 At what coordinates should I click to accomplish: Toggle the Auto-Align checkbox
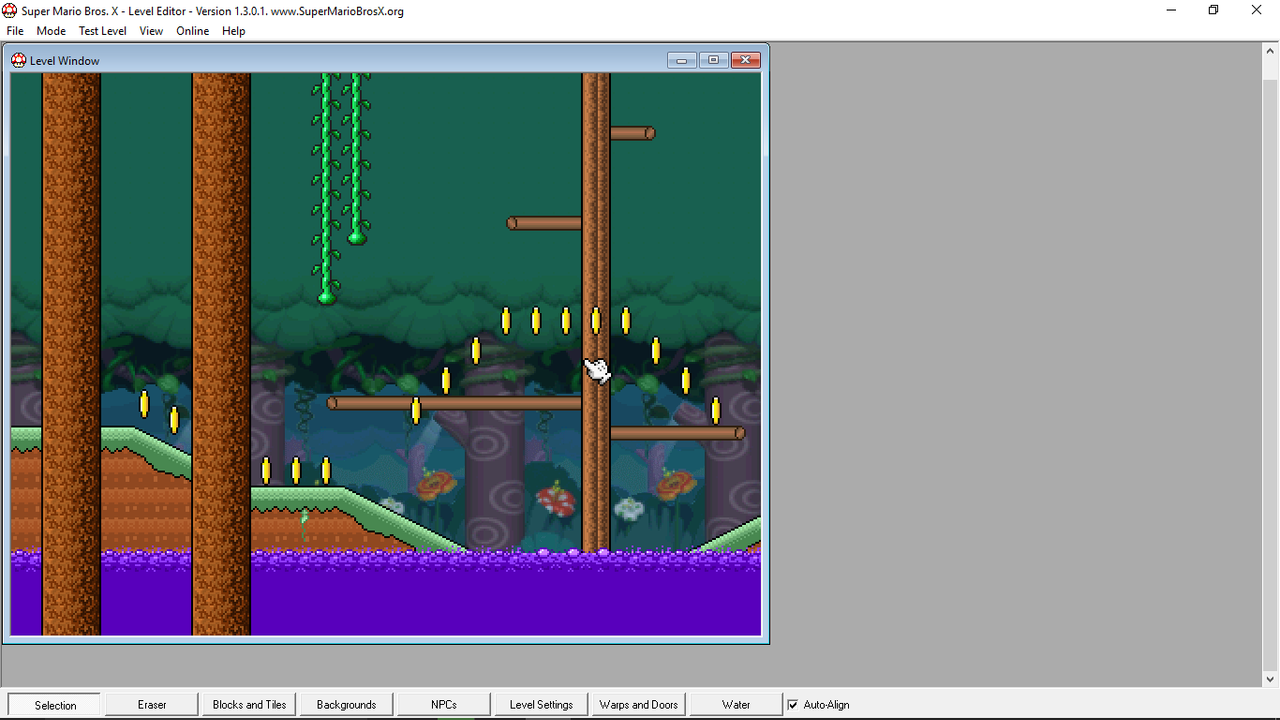coord(792,704)
